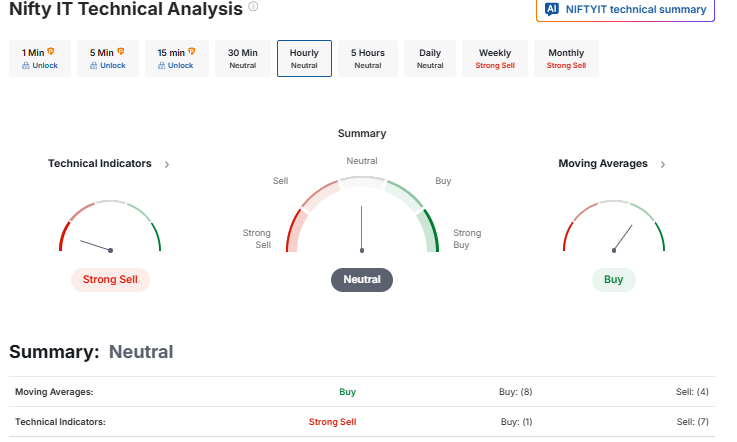Screen dimensions: 737x442
Task: Click the Technical Indicators: row label
Action: coord(60,422)
